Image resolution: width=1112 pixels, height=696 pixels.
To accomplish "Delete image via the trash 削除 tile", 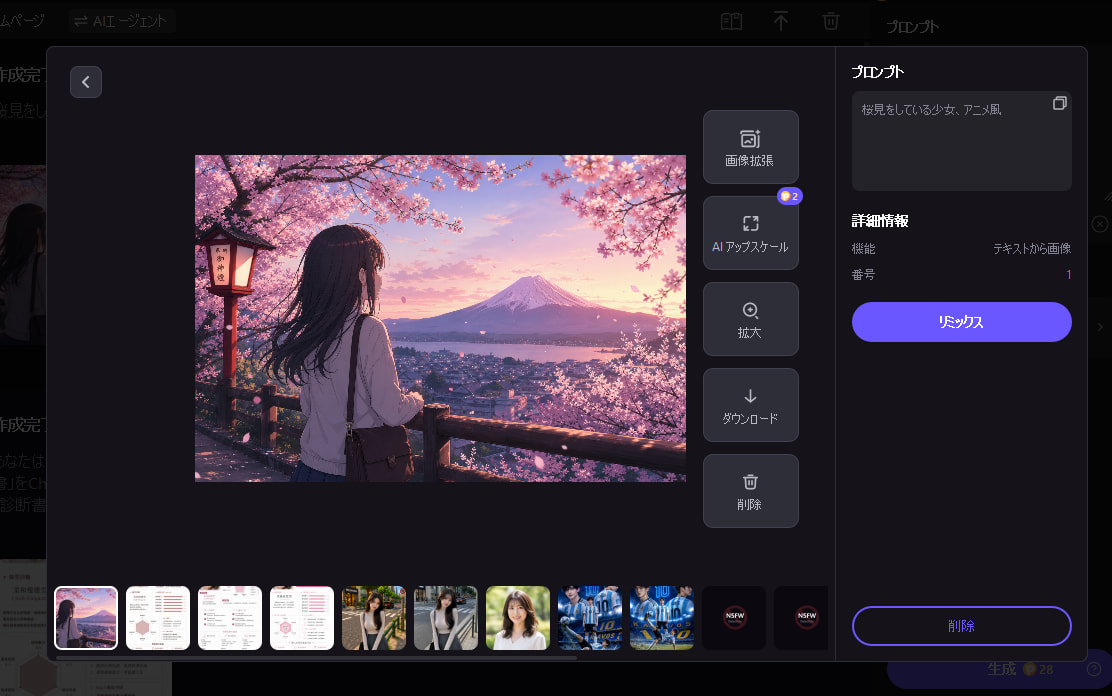I will coord(750,491).
